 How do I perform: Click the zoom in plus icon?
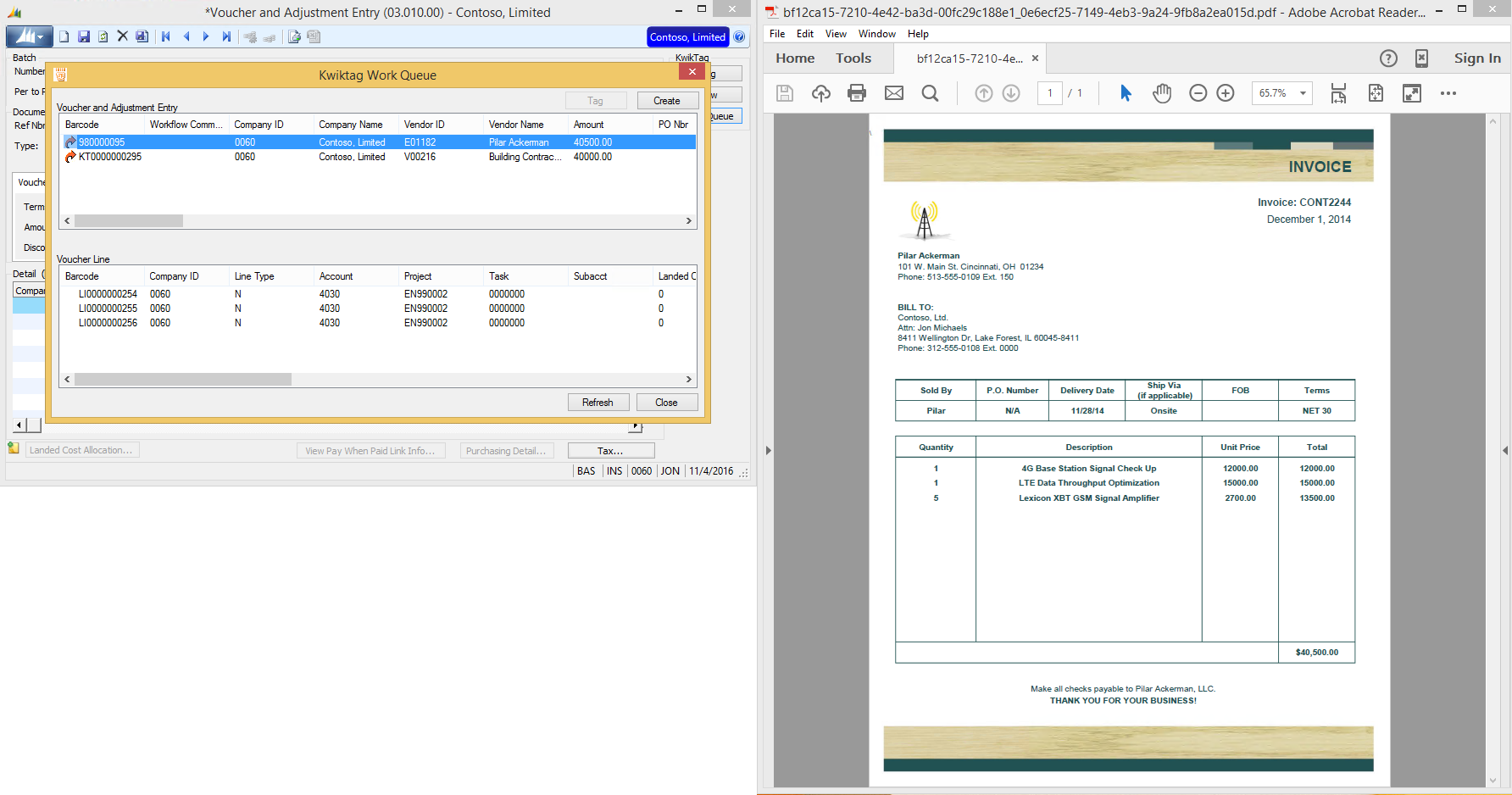coord(1226,93)
